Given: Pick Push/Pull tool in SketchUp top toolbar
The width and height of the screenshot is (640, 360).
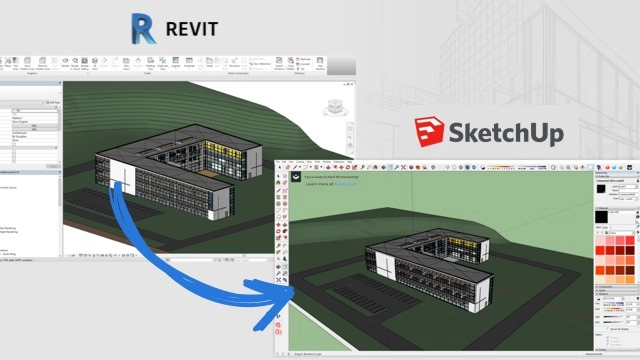Looking at the screenshot, I should (328, 167).
